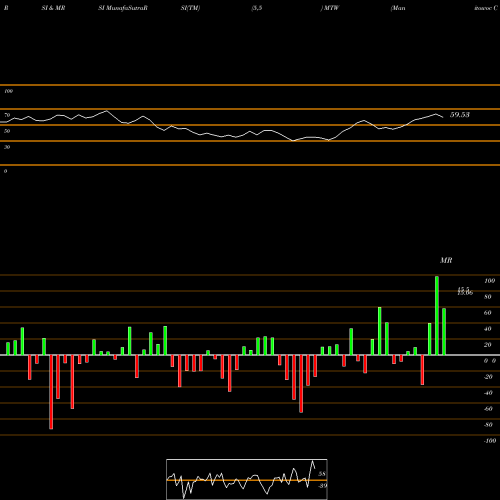Click the -100 label on MR axis

[490, 441]
